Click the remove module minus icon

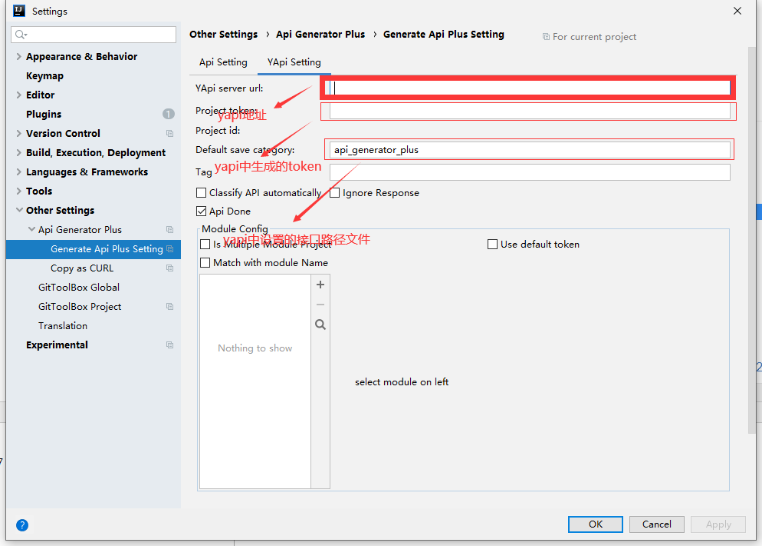320,305
